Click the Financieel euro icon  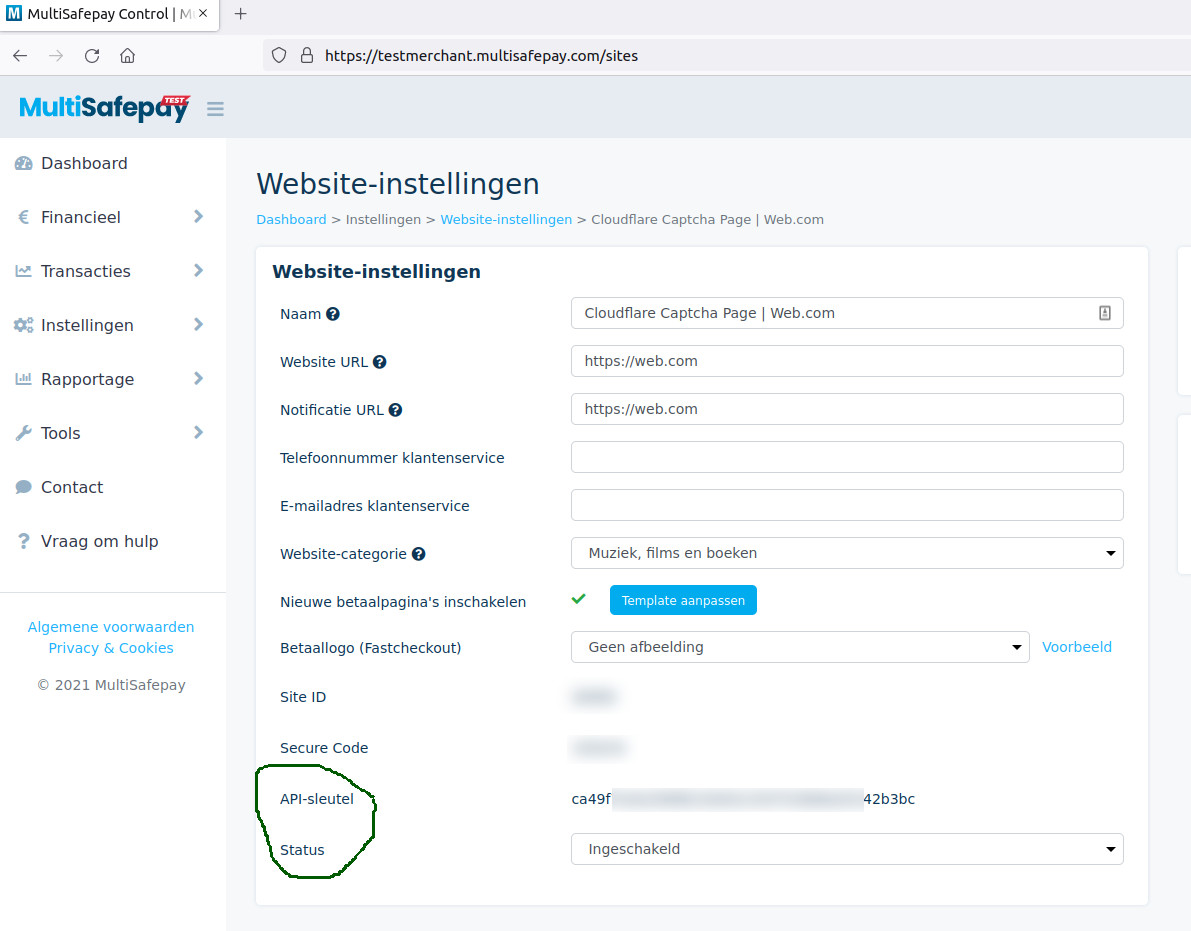tap(24, 217)
